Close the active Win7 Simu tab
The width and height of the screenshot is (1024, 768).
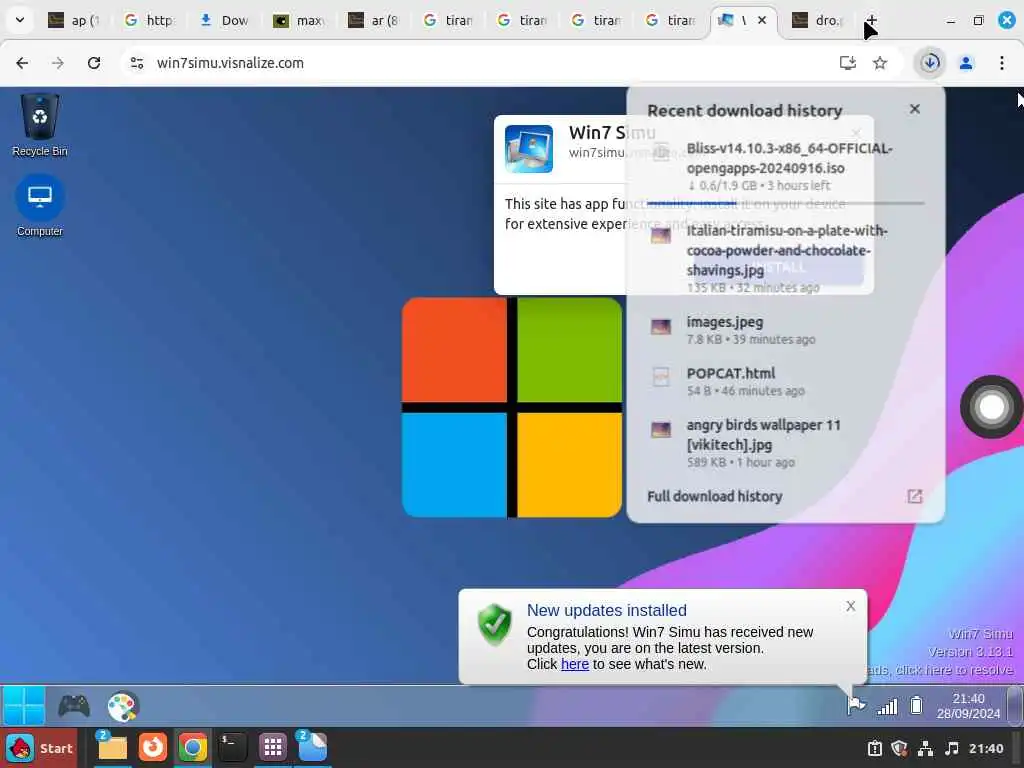761,20
